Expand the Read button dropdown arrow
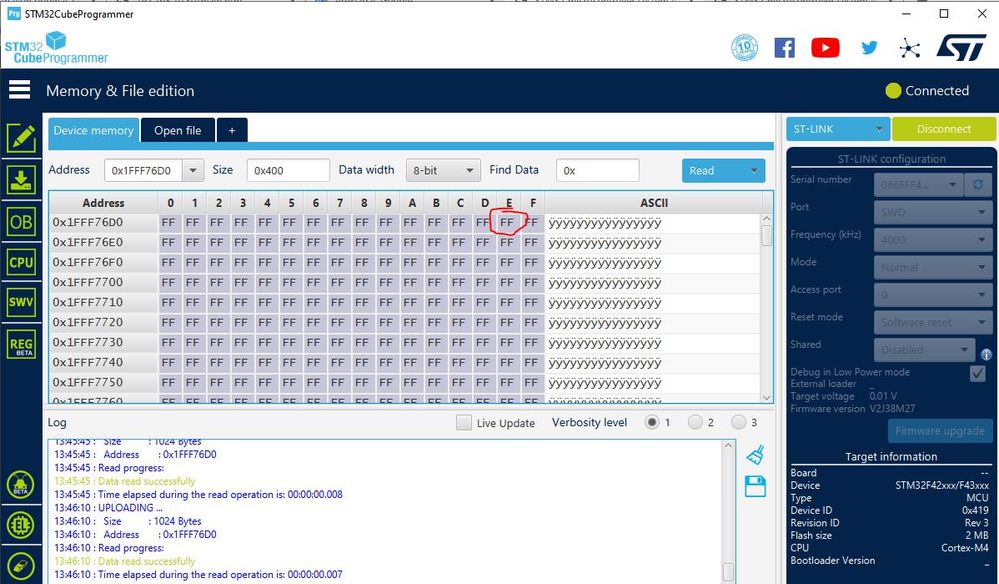Viewport: 999px width, 584px height. coord(754,170)
